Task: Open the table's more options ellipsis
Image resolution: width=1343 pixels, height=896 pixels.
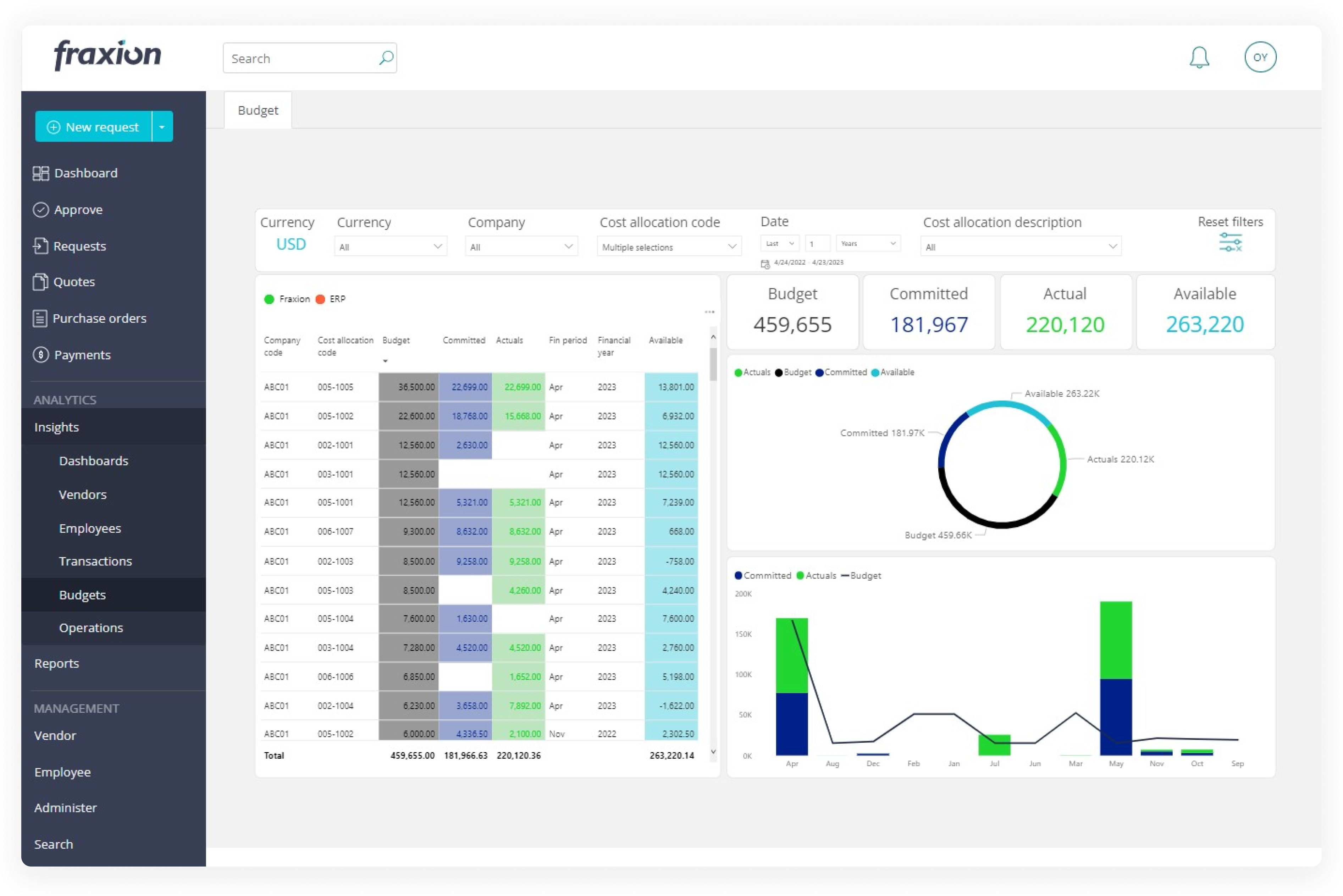Action: pos(709,312)
